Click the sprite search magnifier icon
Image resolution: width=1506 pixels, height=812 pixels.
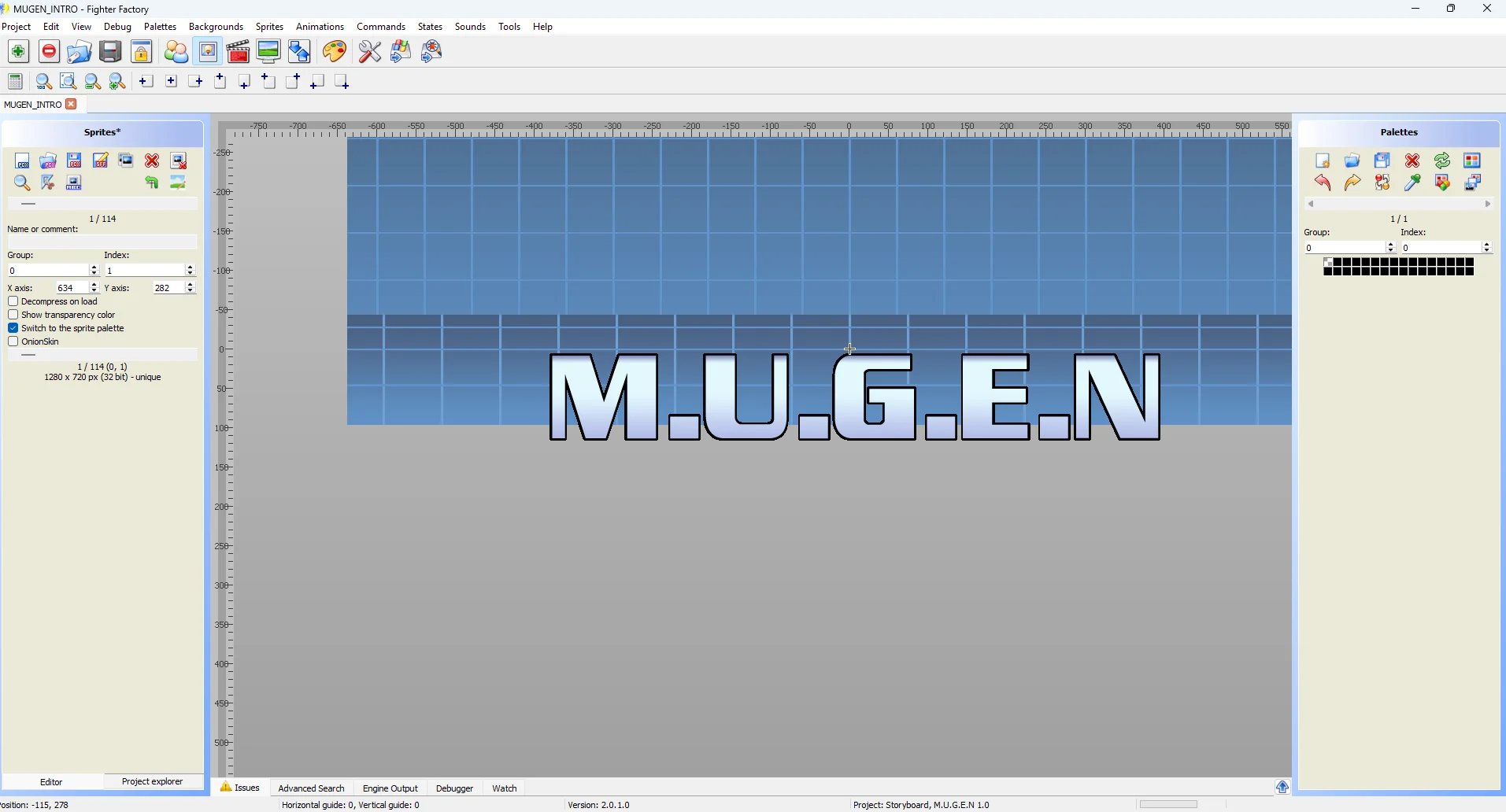point(23,183)
